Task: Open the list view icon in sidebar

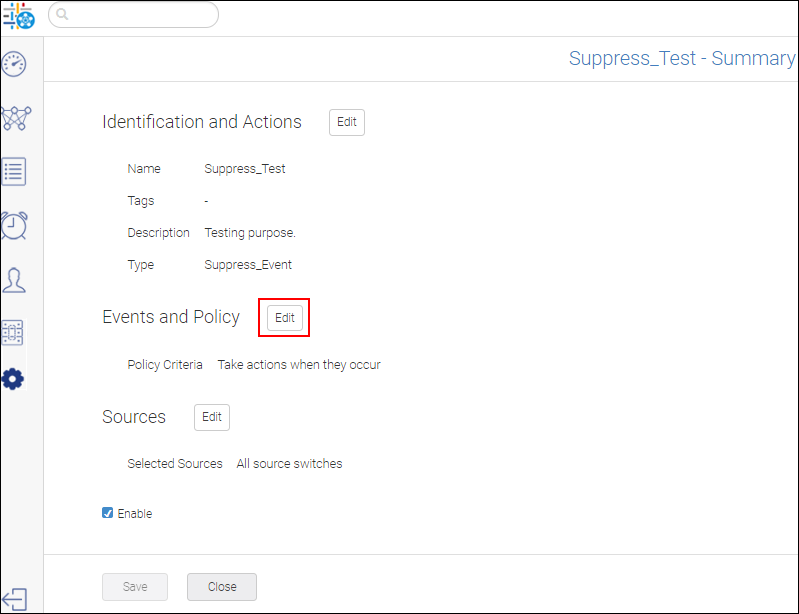Action: 14,172
